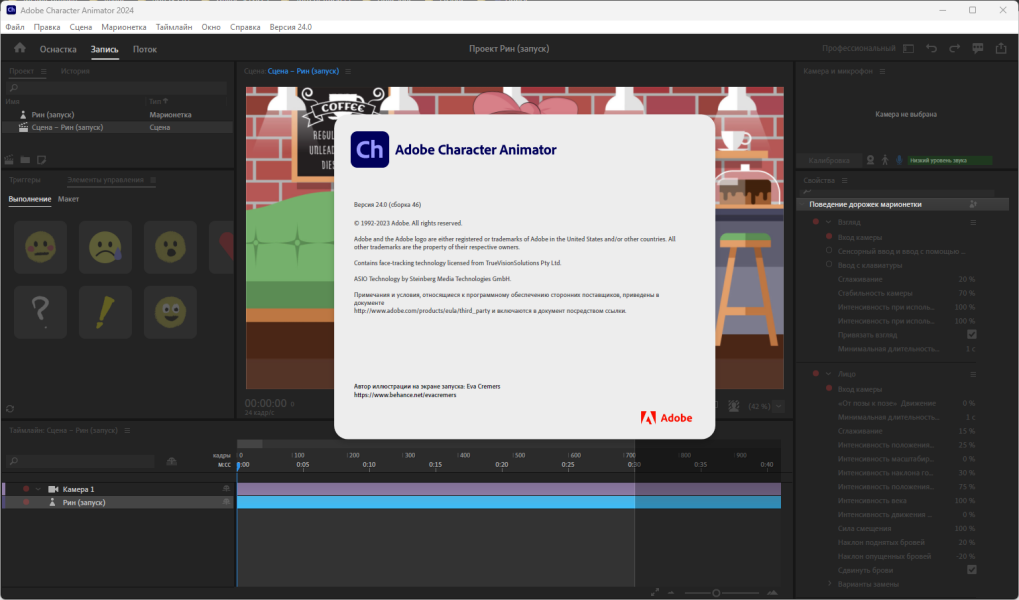Open the Лицо behavior menu icon
The height and width of the screenshot is (600, 1019).
coord(973,374)
